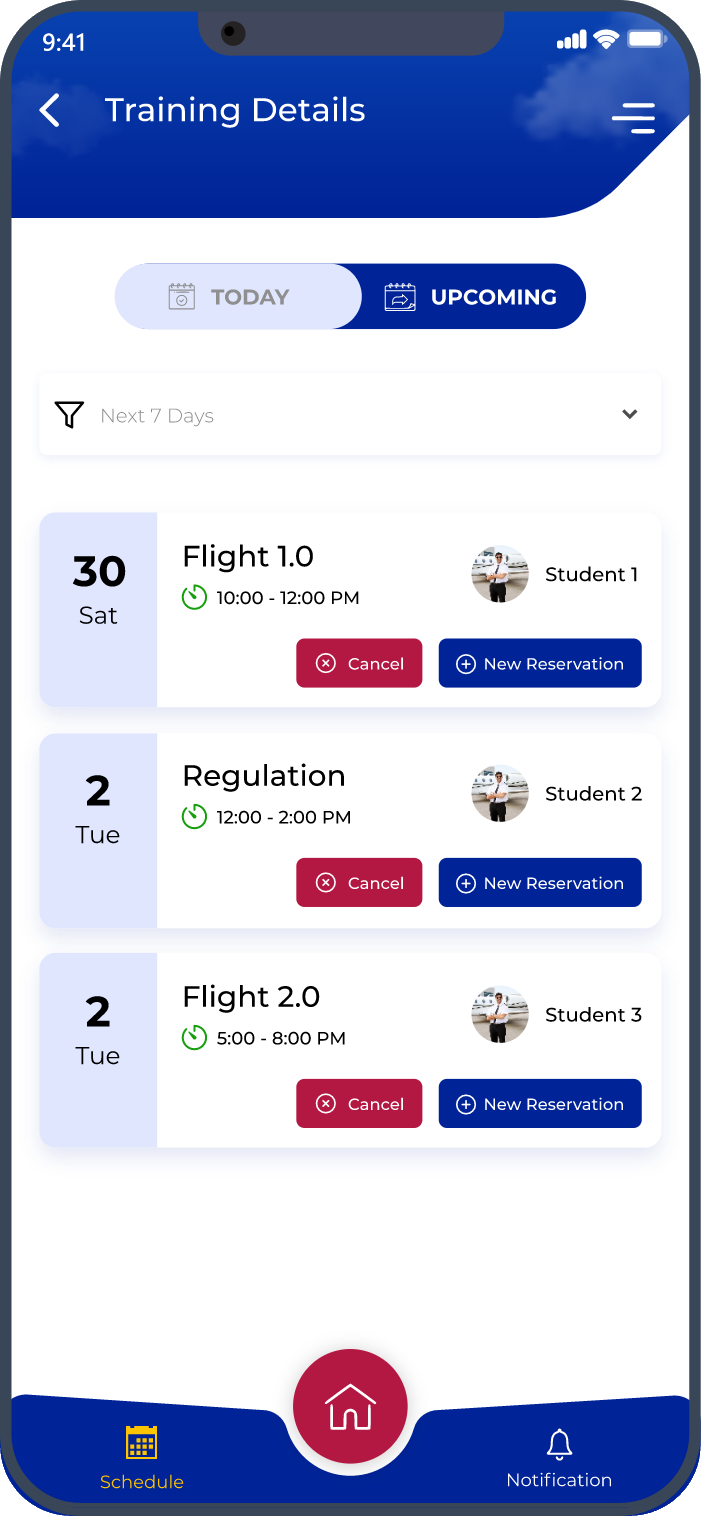This screenshot has width=701, height=1516.
Task: Cancel the Flight 2.0 session
Action: [359, 1103]
